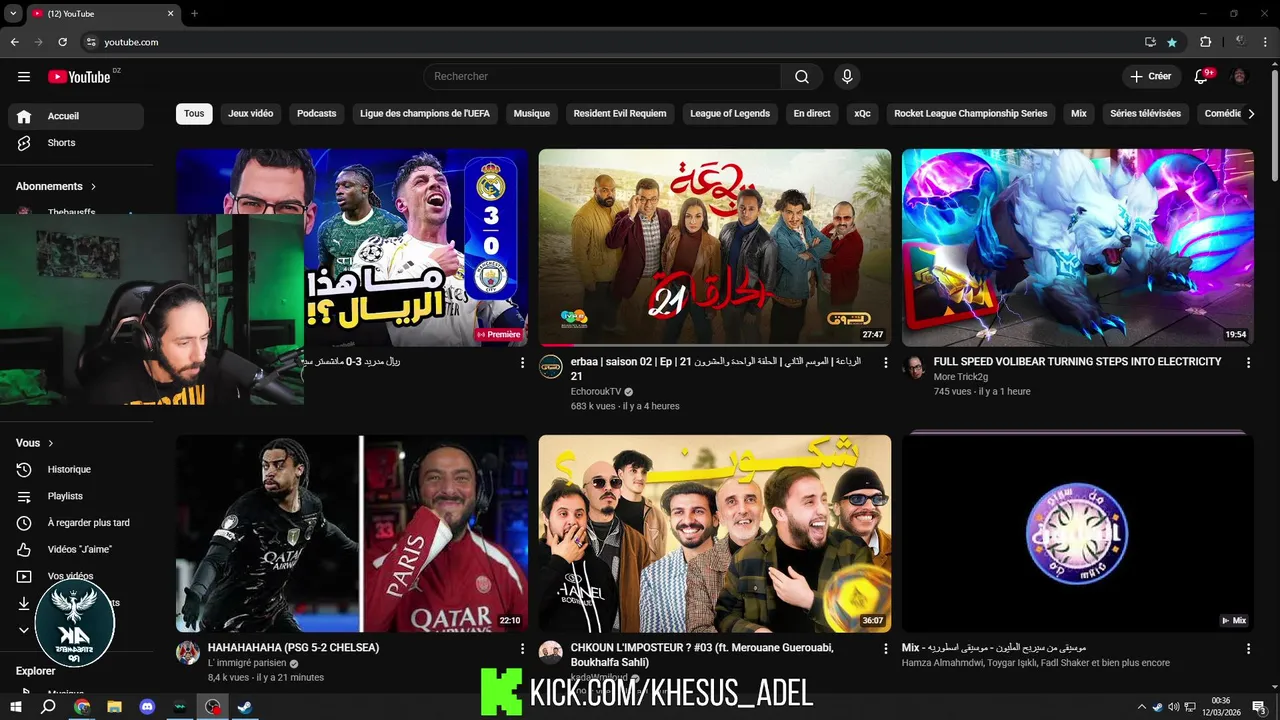Screen dimensions: 1280x720
Task: Open Chrome's three-dot menu
Action: click(x=1264, y=42)
